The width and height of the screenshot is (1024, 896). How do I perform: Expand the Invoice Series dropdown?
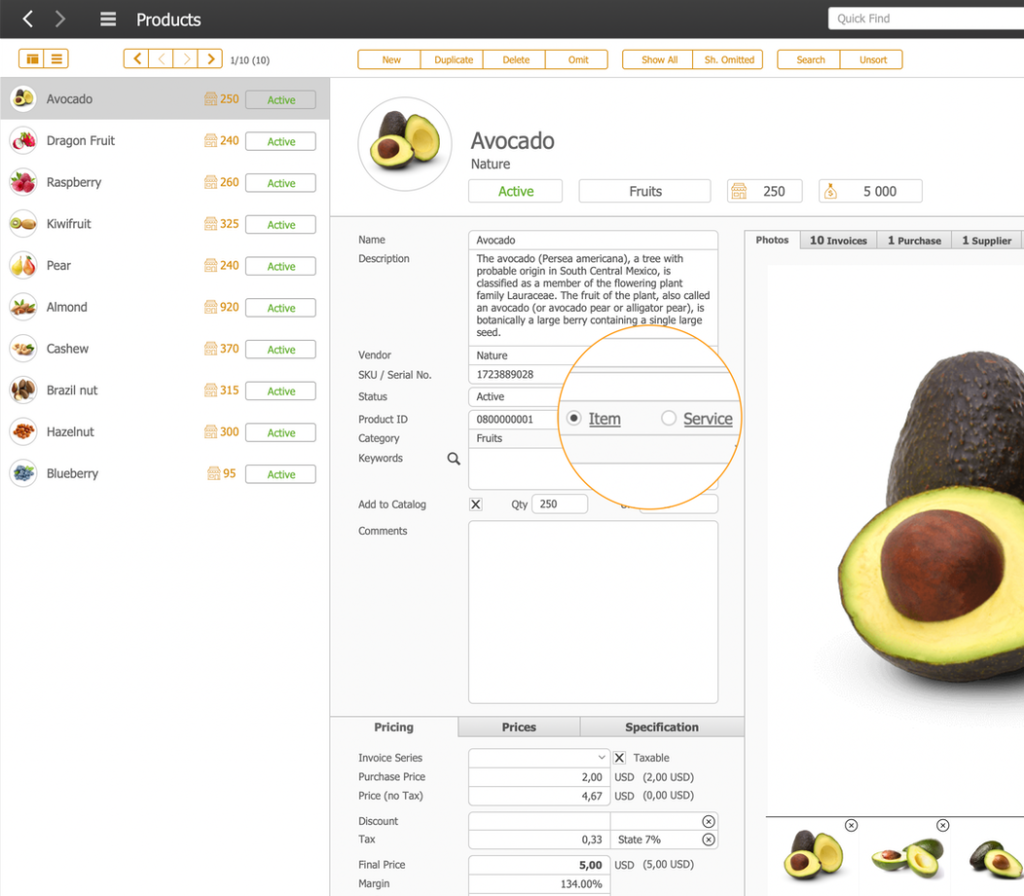(601, 758)
